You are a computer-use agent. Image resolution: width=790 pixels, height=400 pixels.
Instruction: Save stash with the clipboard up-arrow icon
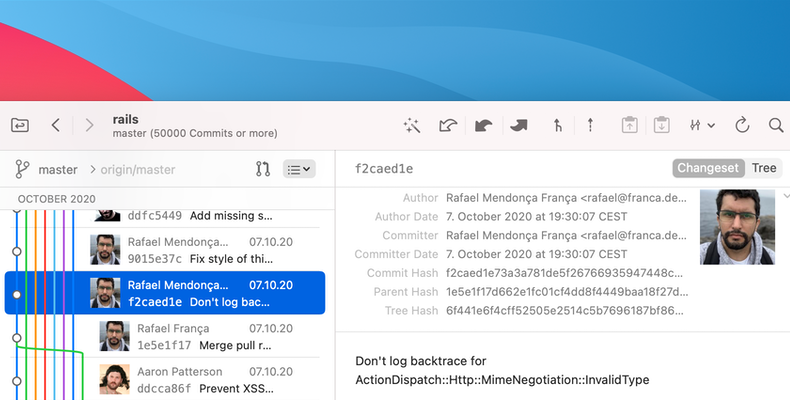click(629, 125)
